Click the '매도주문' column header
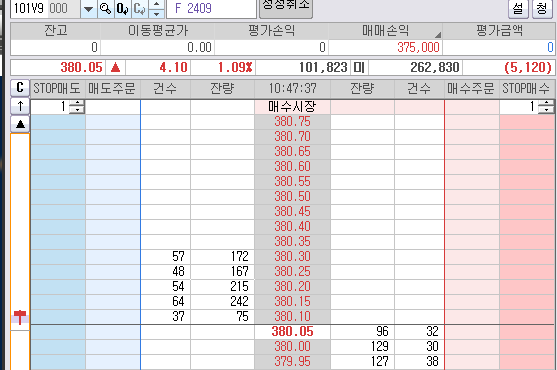The width and height of the screenshot is (557, 370). click(x=113, y=88)
